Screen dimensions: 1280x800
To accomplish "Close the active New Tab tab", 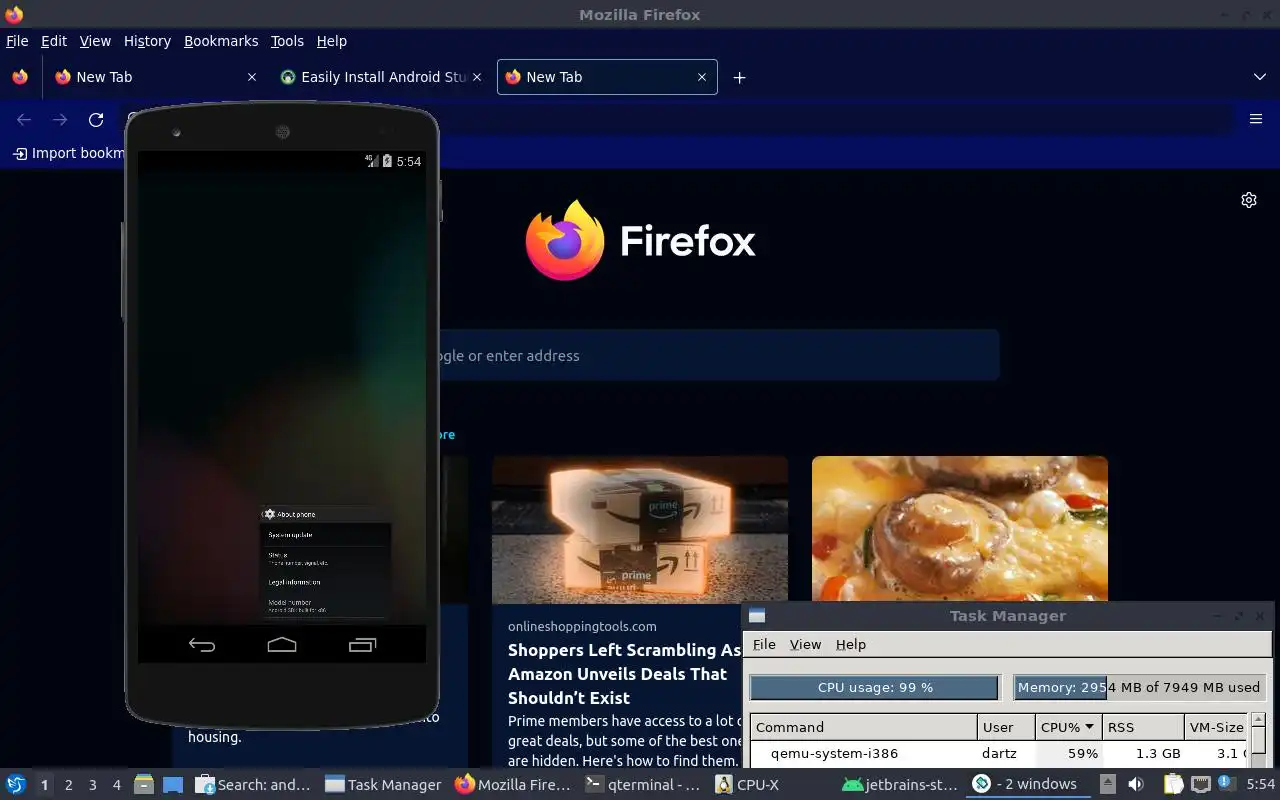I will pyautogui.click(x=702, y=77).
